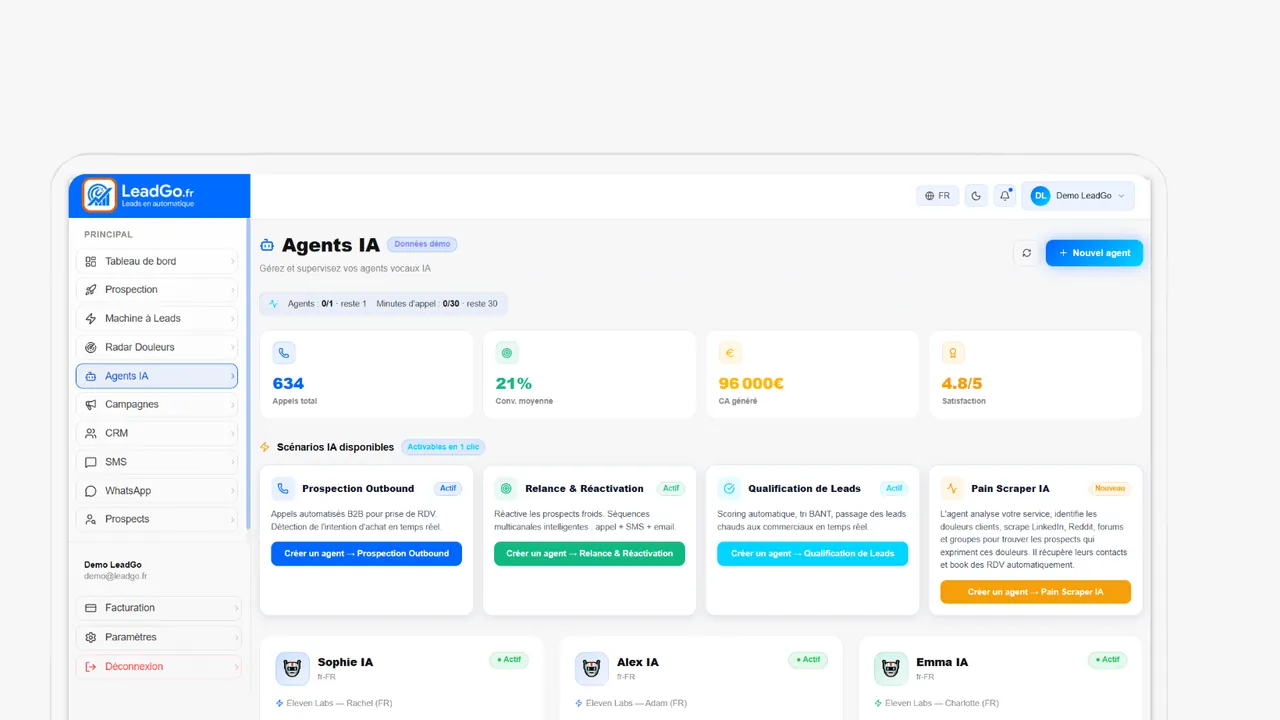
Task: Click the Campagnes megaphone icon
Action: tap(91, 405)
